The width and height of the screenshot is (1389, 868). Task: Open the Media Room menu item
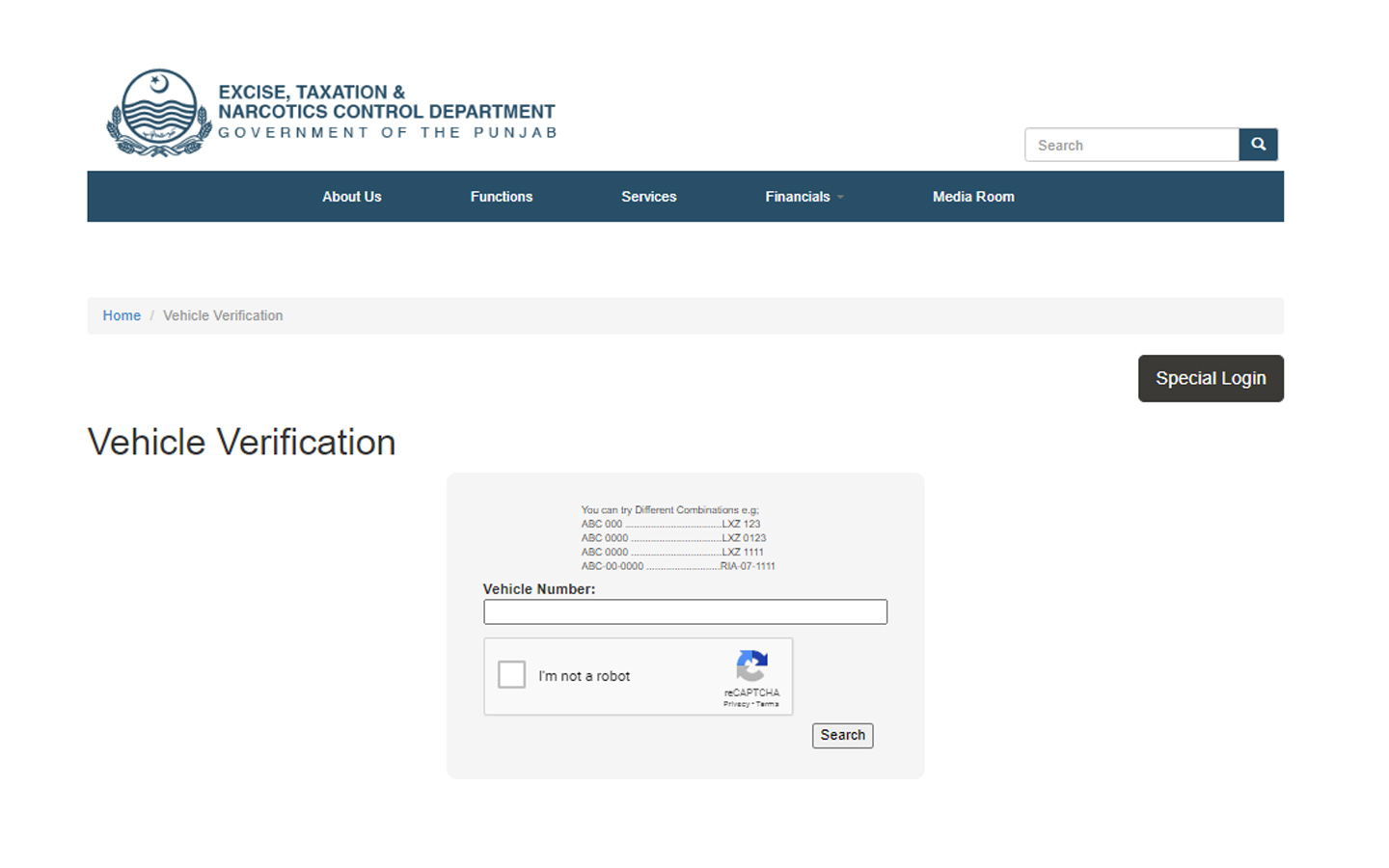coord(973,197)
